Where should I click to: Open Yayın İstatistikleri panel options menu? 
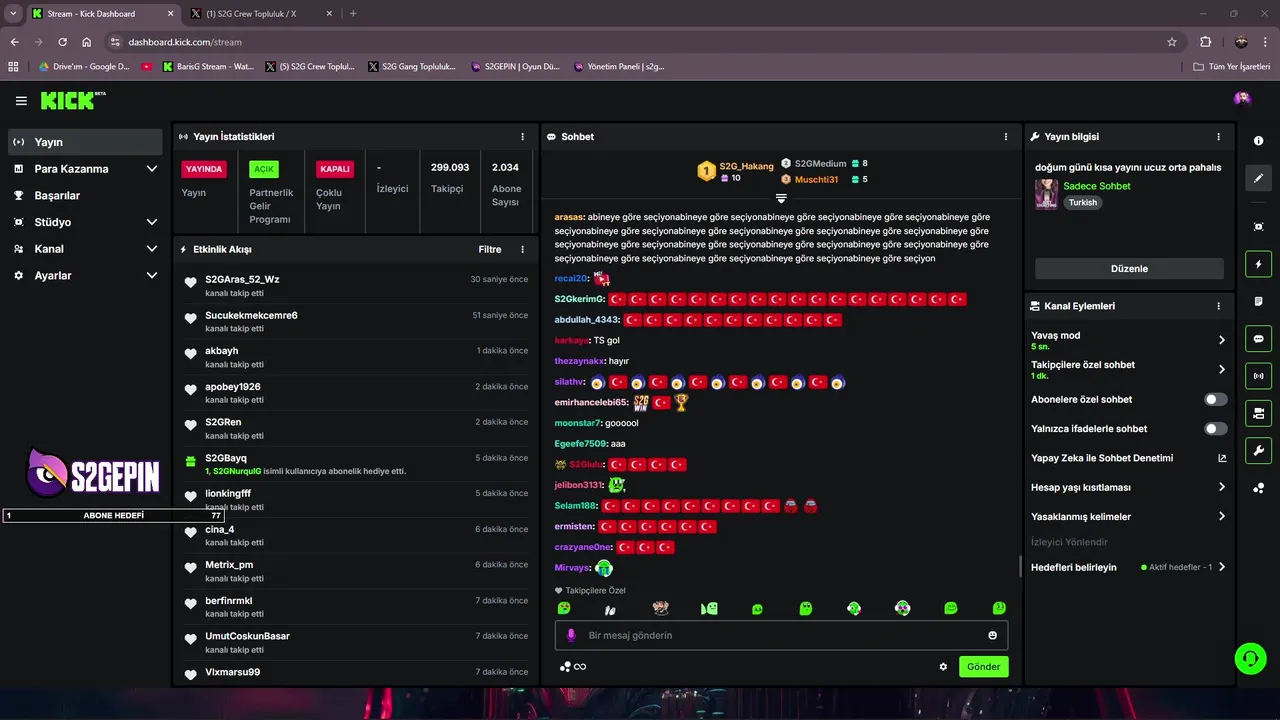coord(522,136)
